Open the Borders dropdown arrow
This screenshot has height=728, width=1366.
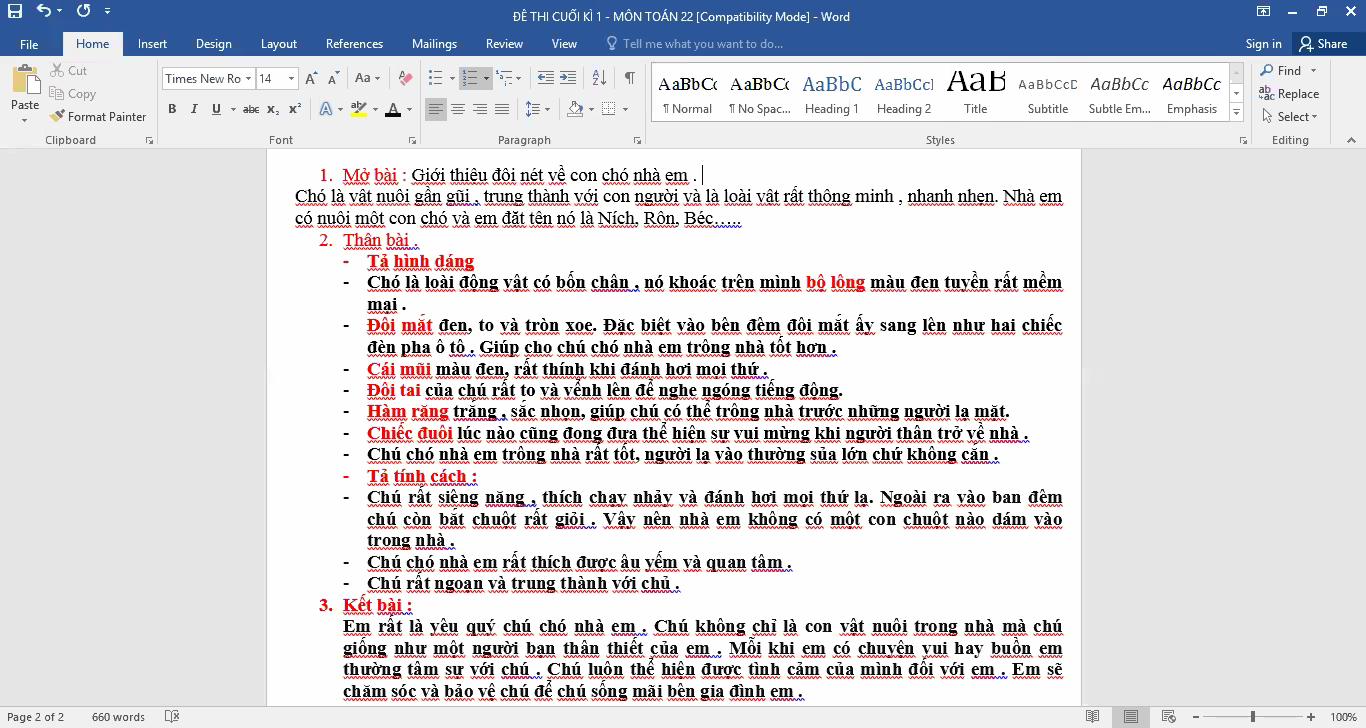(x=625, y=109)
